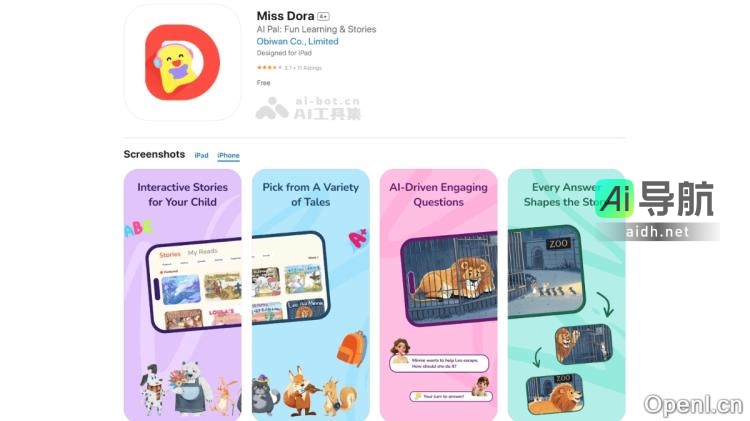Click the caged lion picture in pink card
The image size is (750, 421).
[450, 278]
